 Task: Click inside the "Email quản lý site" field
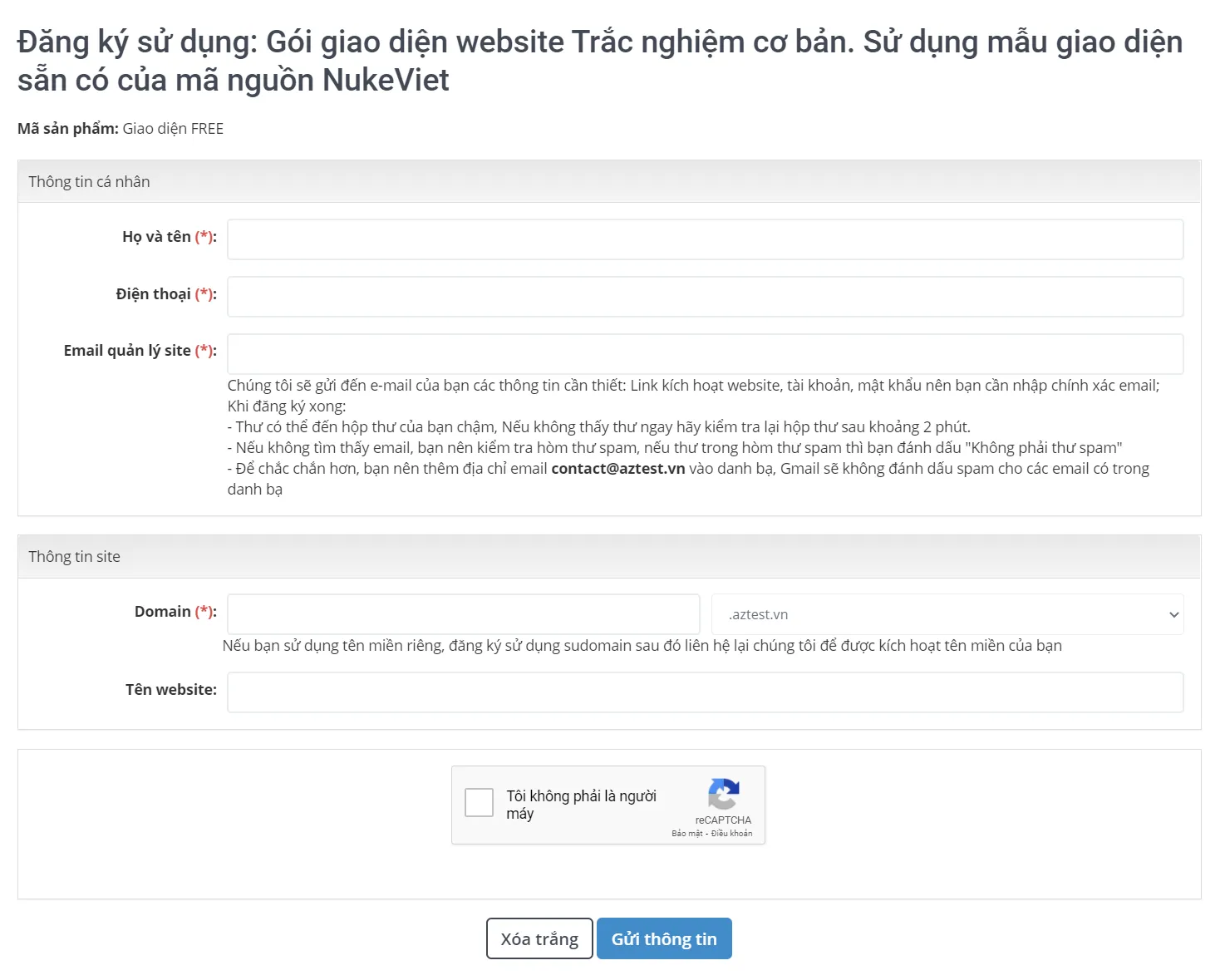705,353
